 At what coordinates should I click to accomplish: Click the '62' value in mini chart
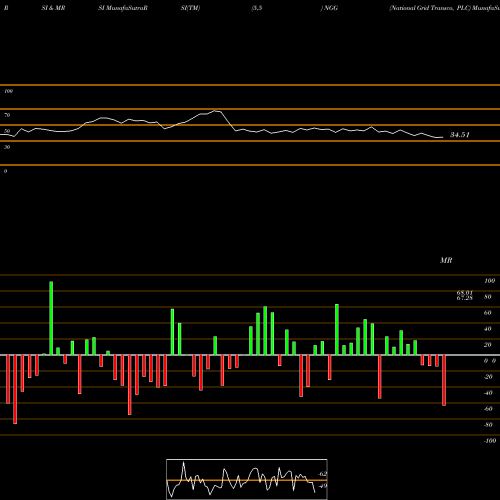(322, 474)
